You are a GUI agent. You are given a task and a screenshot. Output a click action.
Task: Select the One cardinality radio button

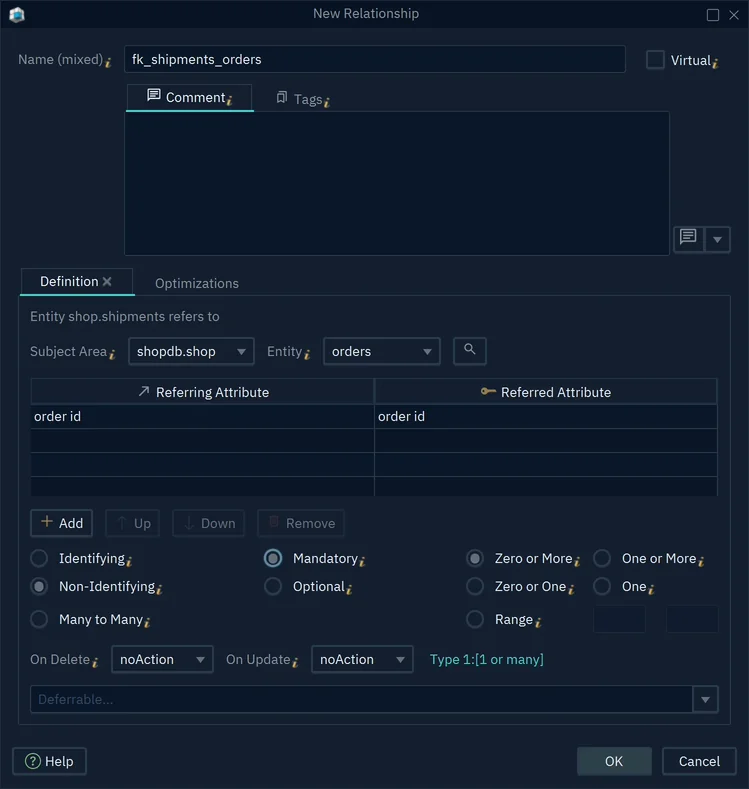click(602, 586)
